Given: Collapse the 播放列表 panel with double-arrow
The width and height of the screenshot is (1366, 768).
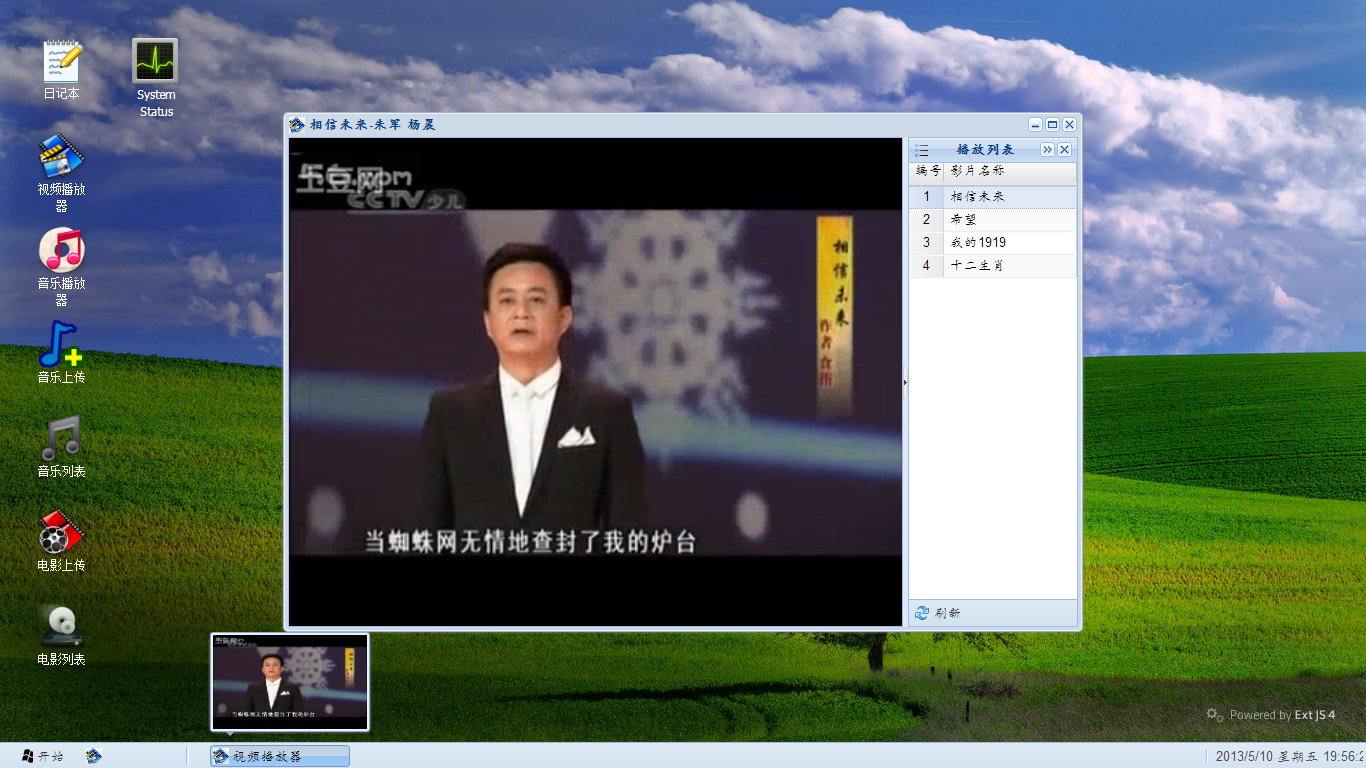Looking at the screenshot, I should click(x=1047, y=150).
